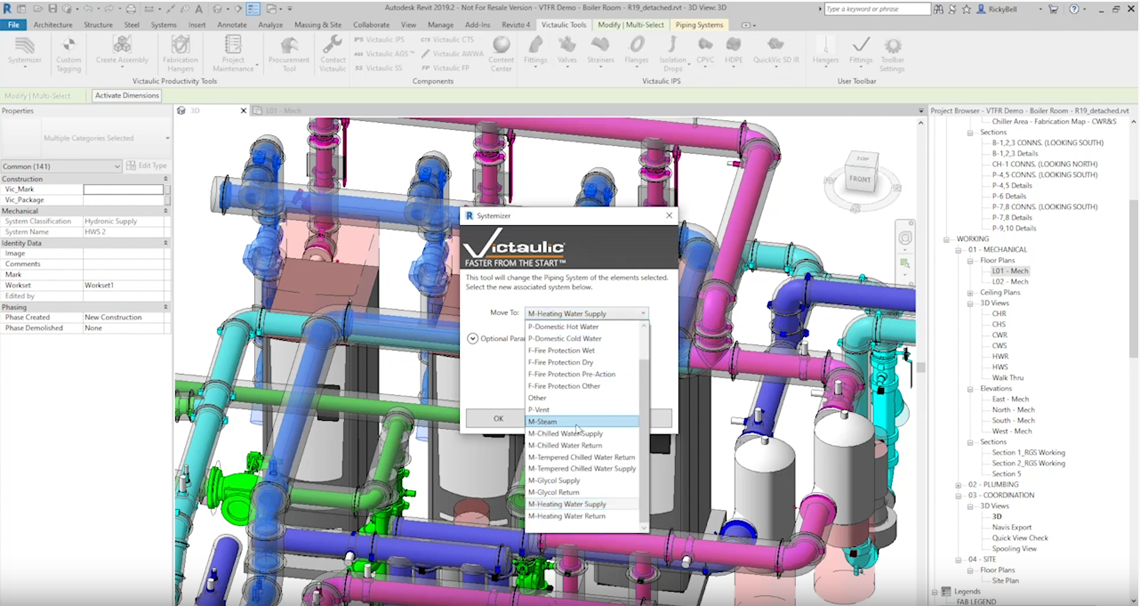Click the system dropdown list scrollbar
Image resolution: width=1140 pixels, height=606 pixels.
(643, 427)
